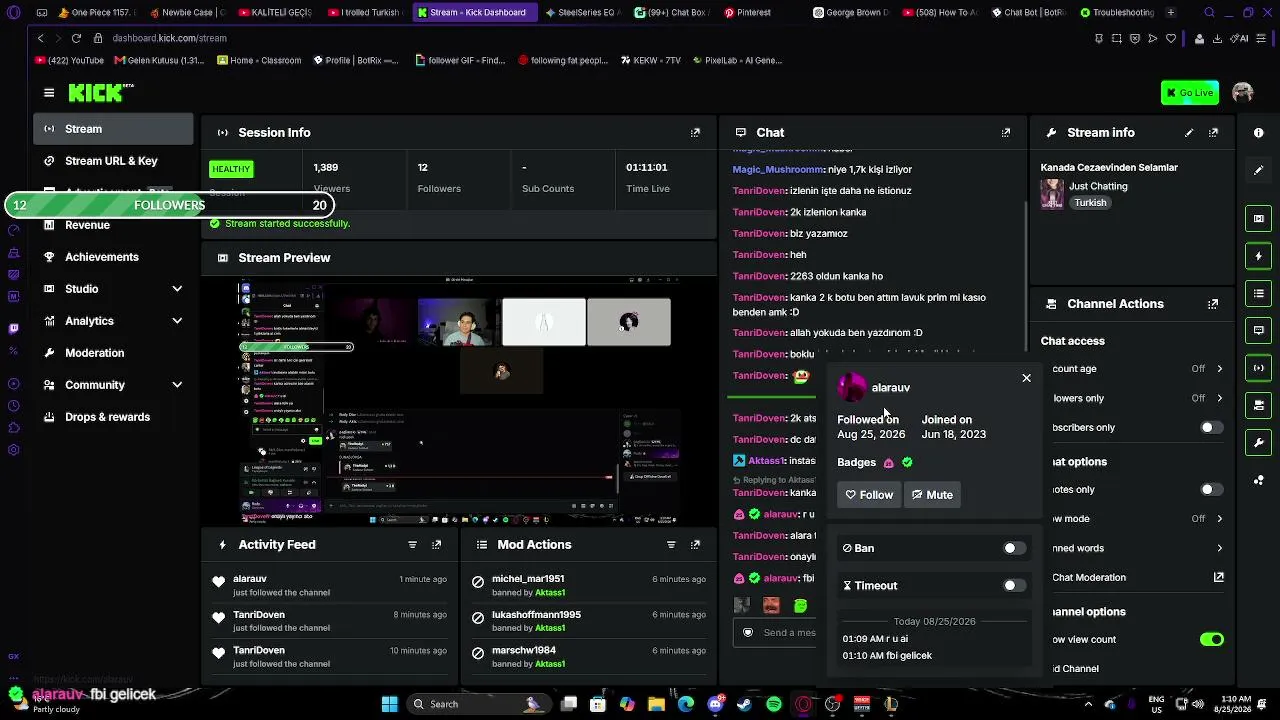Expand the Analytics sidebar section
This screenshot has width=1280, height=720.
pos(177,321)
